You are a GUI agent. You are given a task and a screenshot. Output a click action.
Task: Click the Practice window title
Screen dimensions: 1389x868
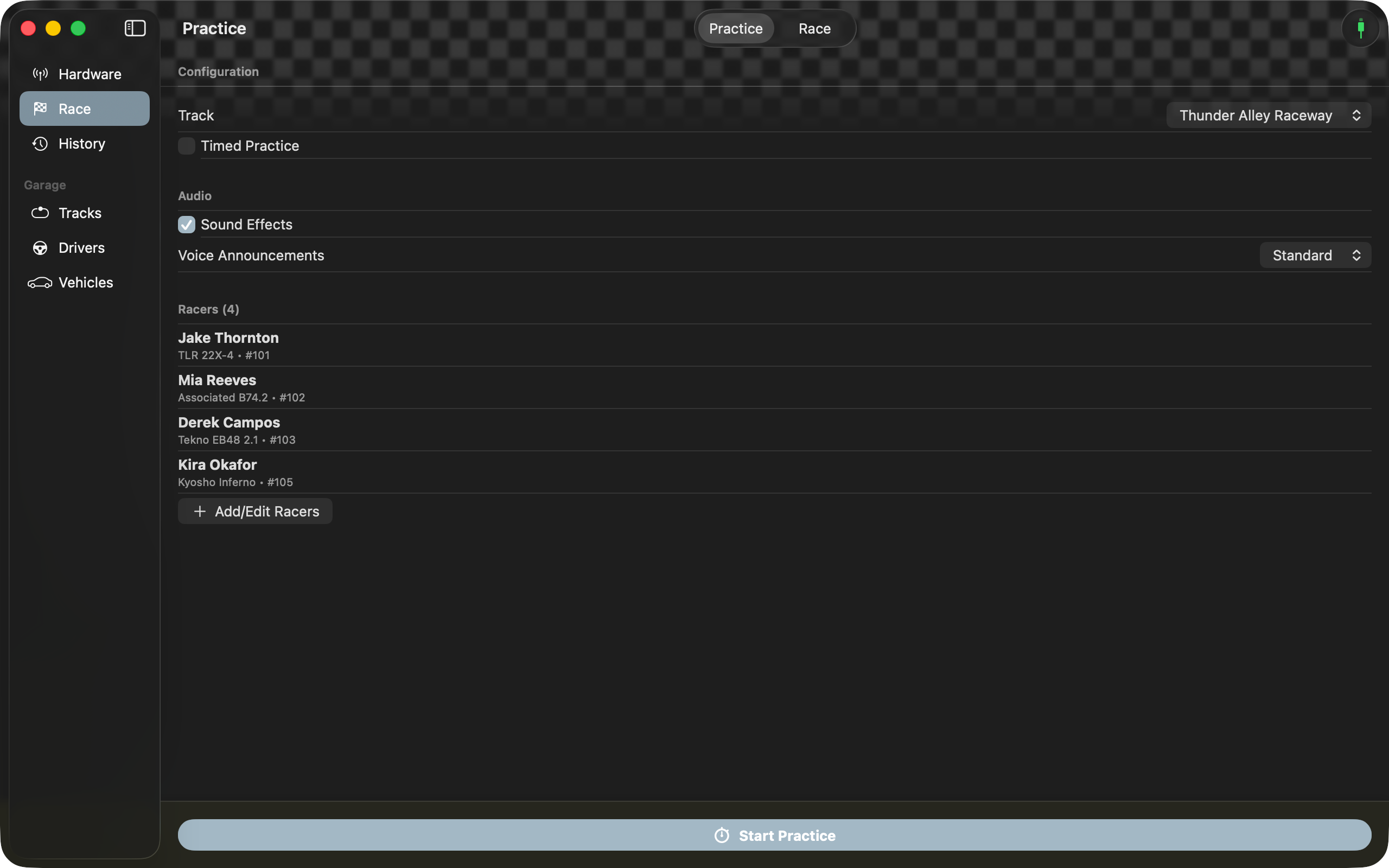(x=214, y=28)
